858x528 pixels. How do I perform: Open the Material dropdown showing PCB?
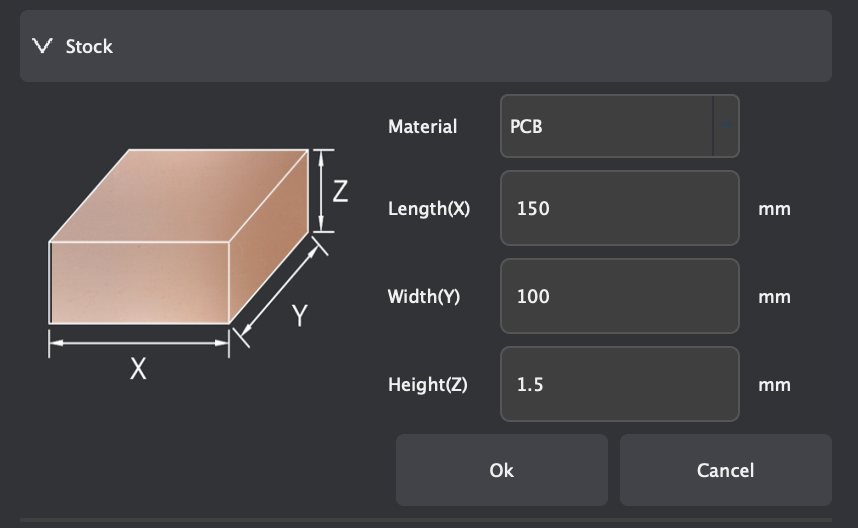(606, 126)
